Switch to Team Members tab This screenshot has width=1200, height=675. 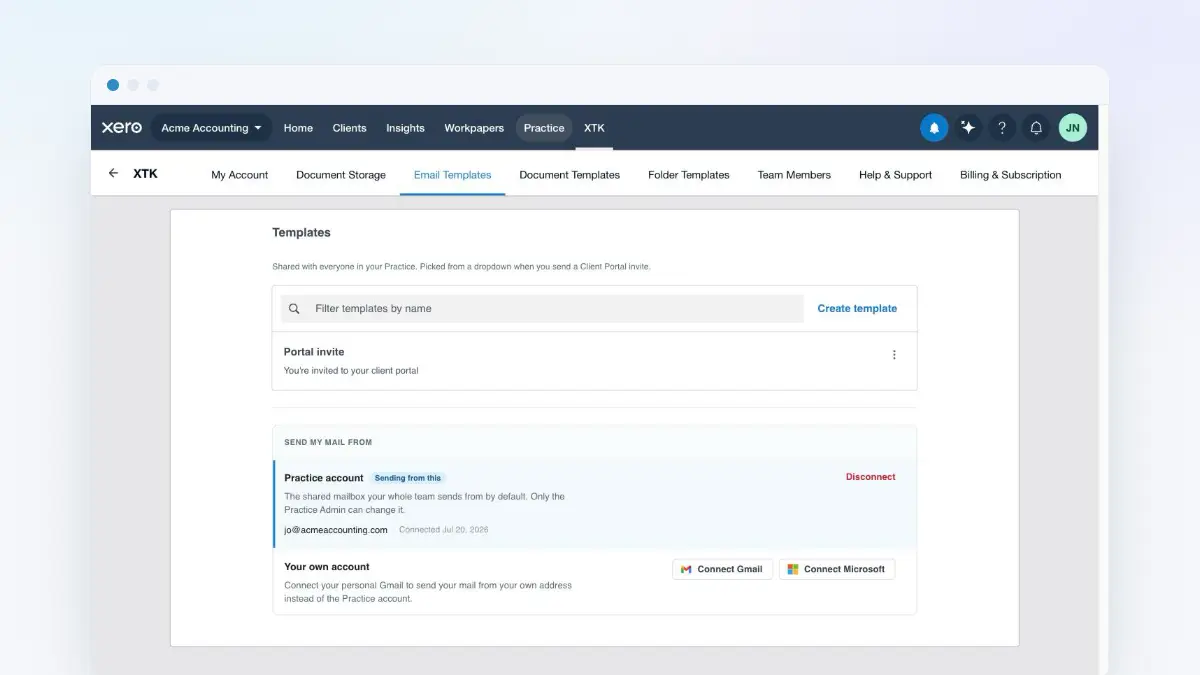coord(794,175)
